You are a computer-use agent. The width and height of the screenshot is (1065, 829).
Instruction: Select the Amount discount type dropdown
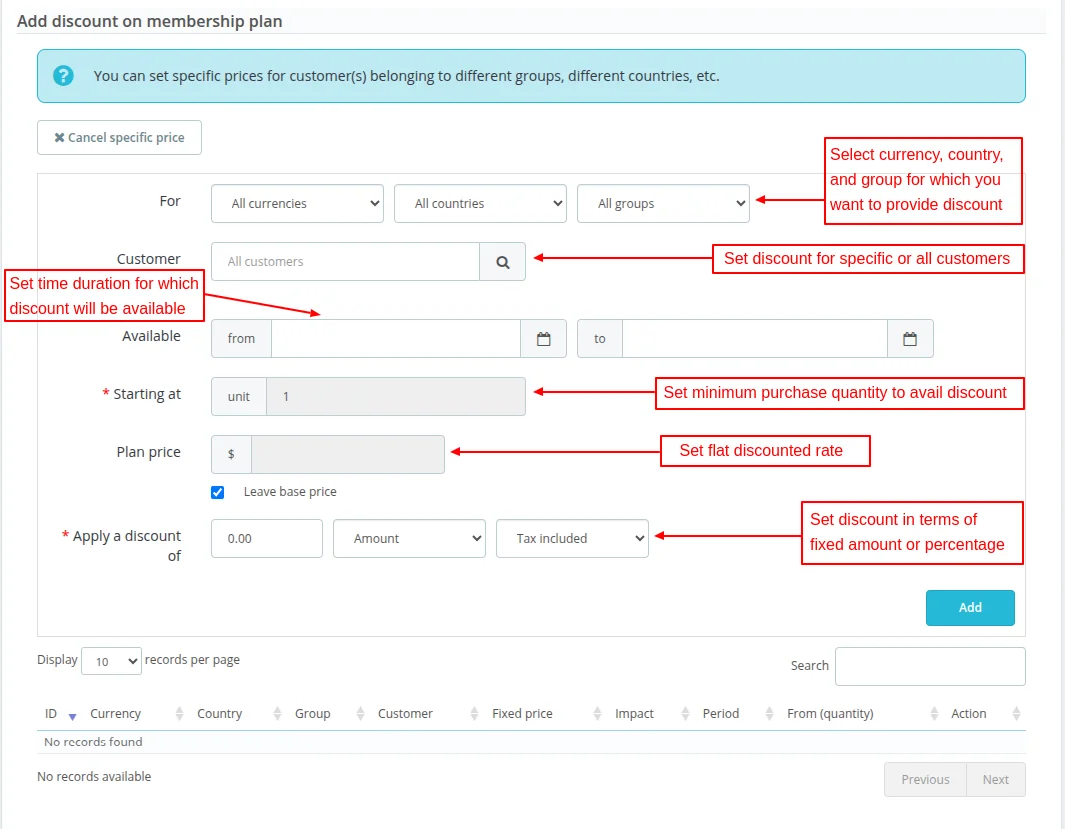point(409,539)
